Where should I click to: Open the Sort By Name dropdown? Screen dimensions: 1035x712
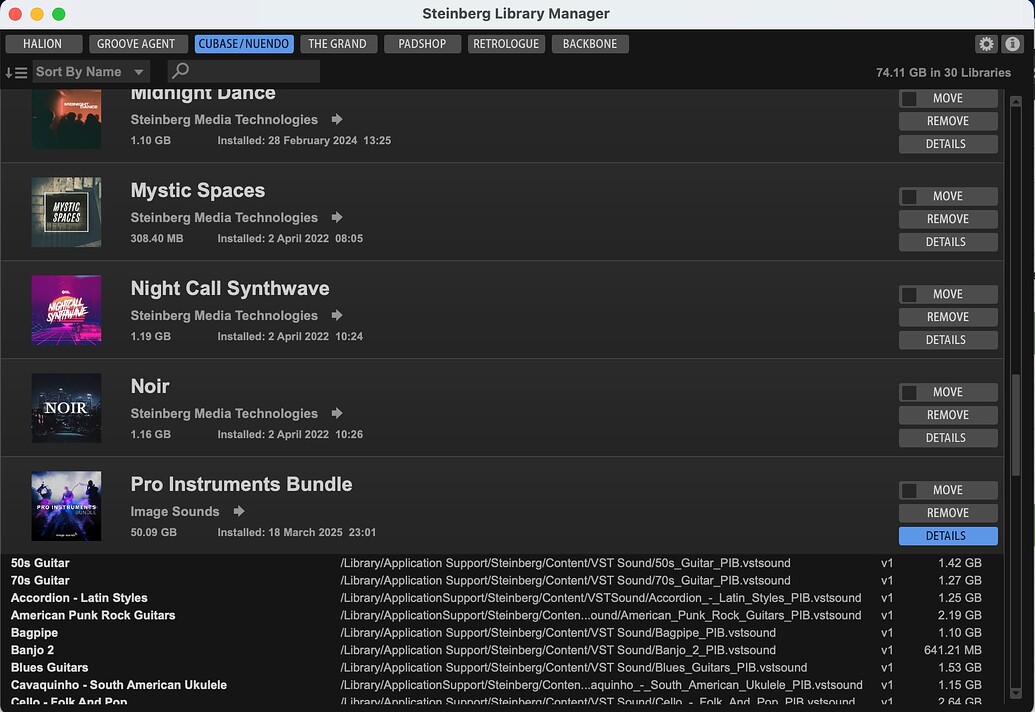pos(91,72)
